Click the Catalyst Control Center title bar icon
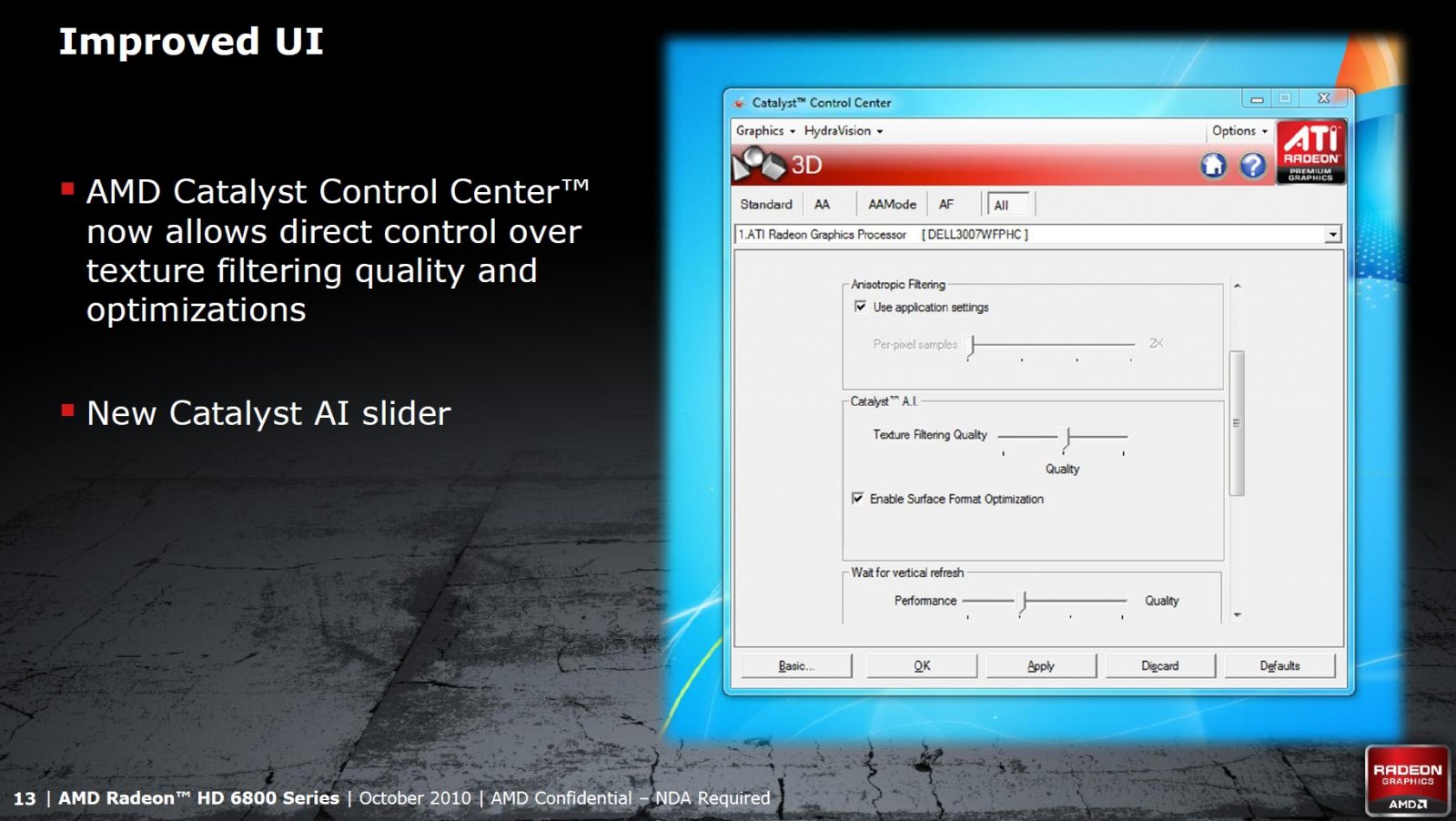Image resolution: width=1456 pixels, height=821 pixels. tap(739, 103)
